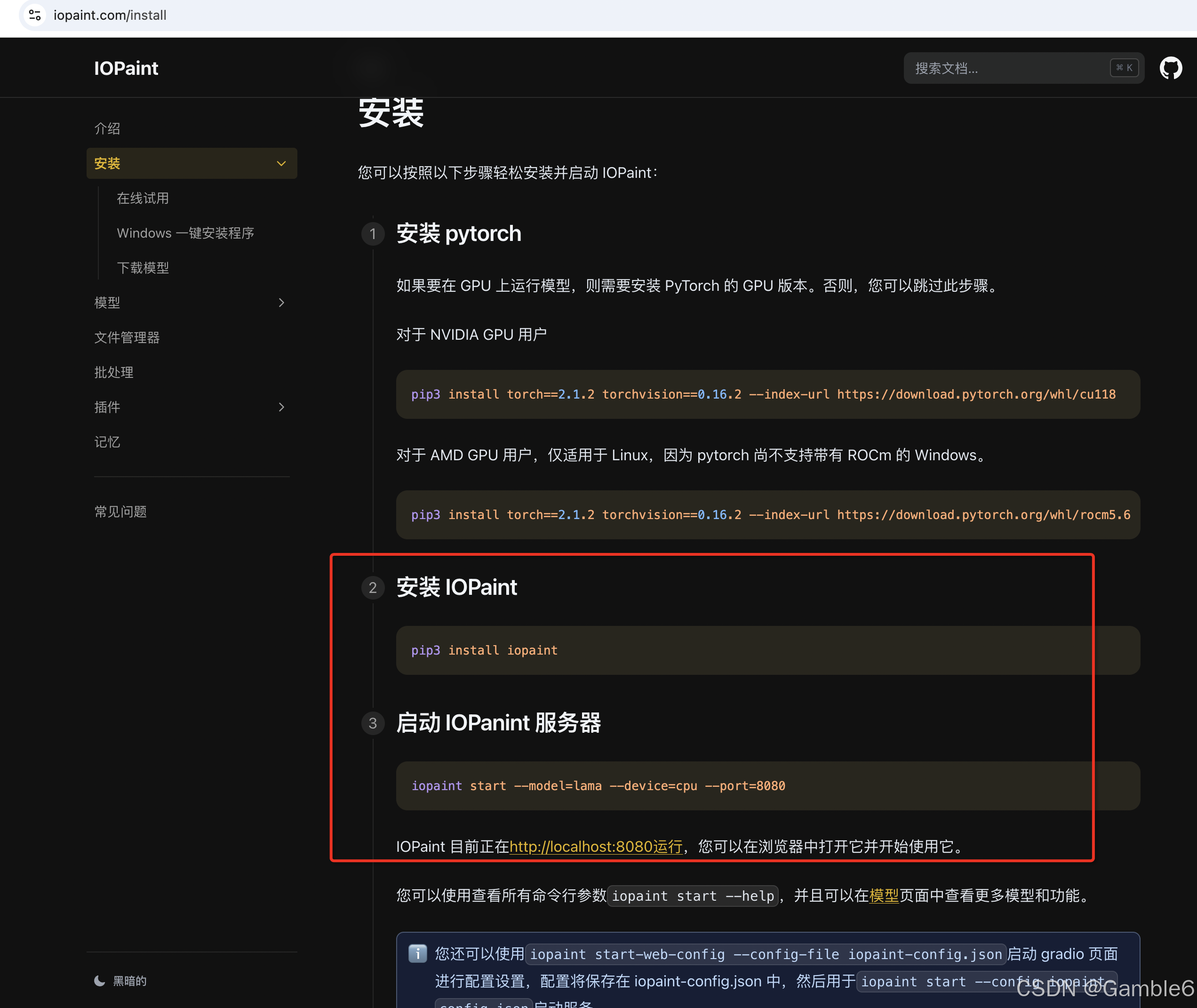
Task: Collapse the 安装 sidebar section chevron
Action: pos(281,163)
